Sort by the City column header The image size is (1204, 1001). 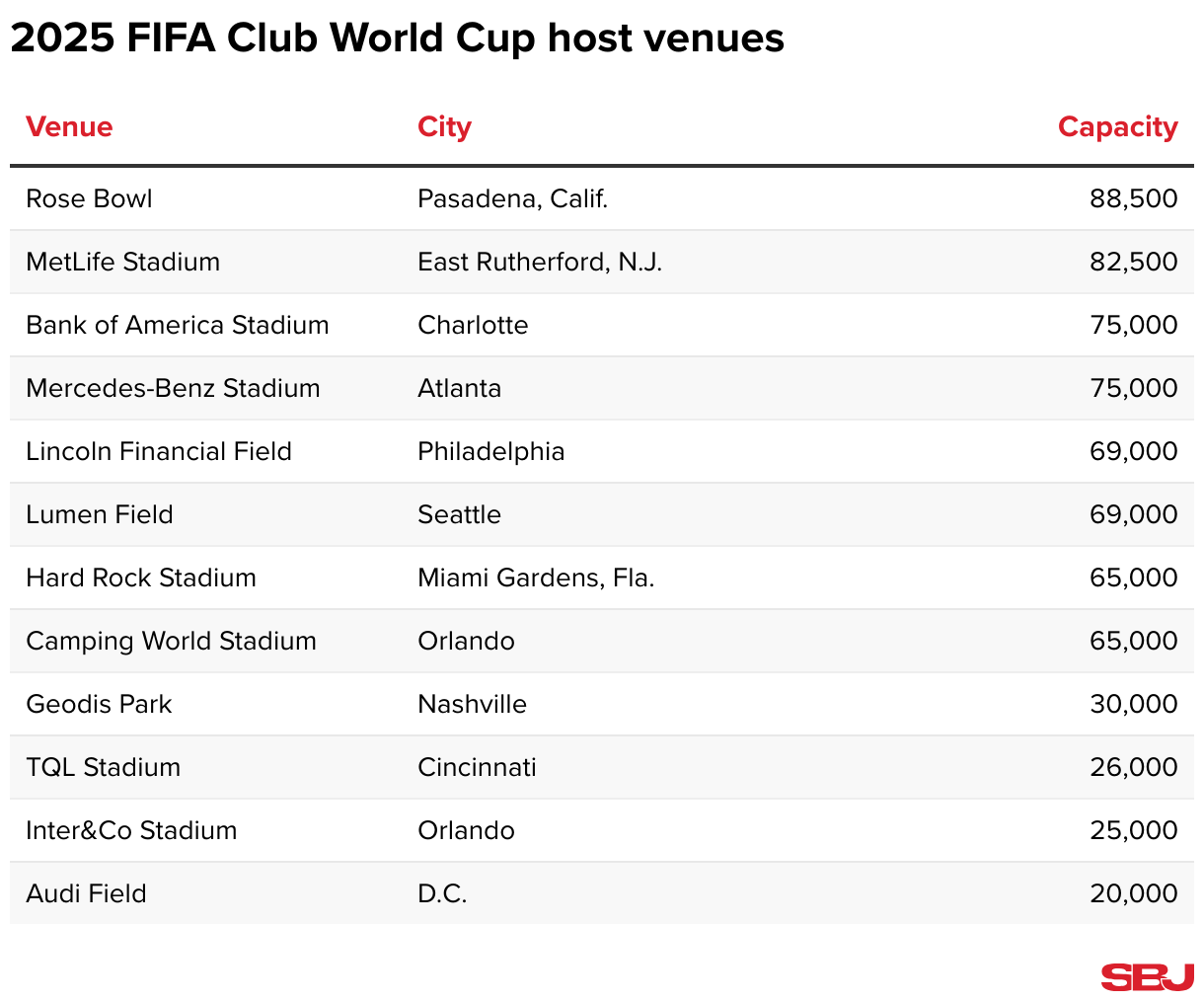pyautogui.click(x=444, y=127)
